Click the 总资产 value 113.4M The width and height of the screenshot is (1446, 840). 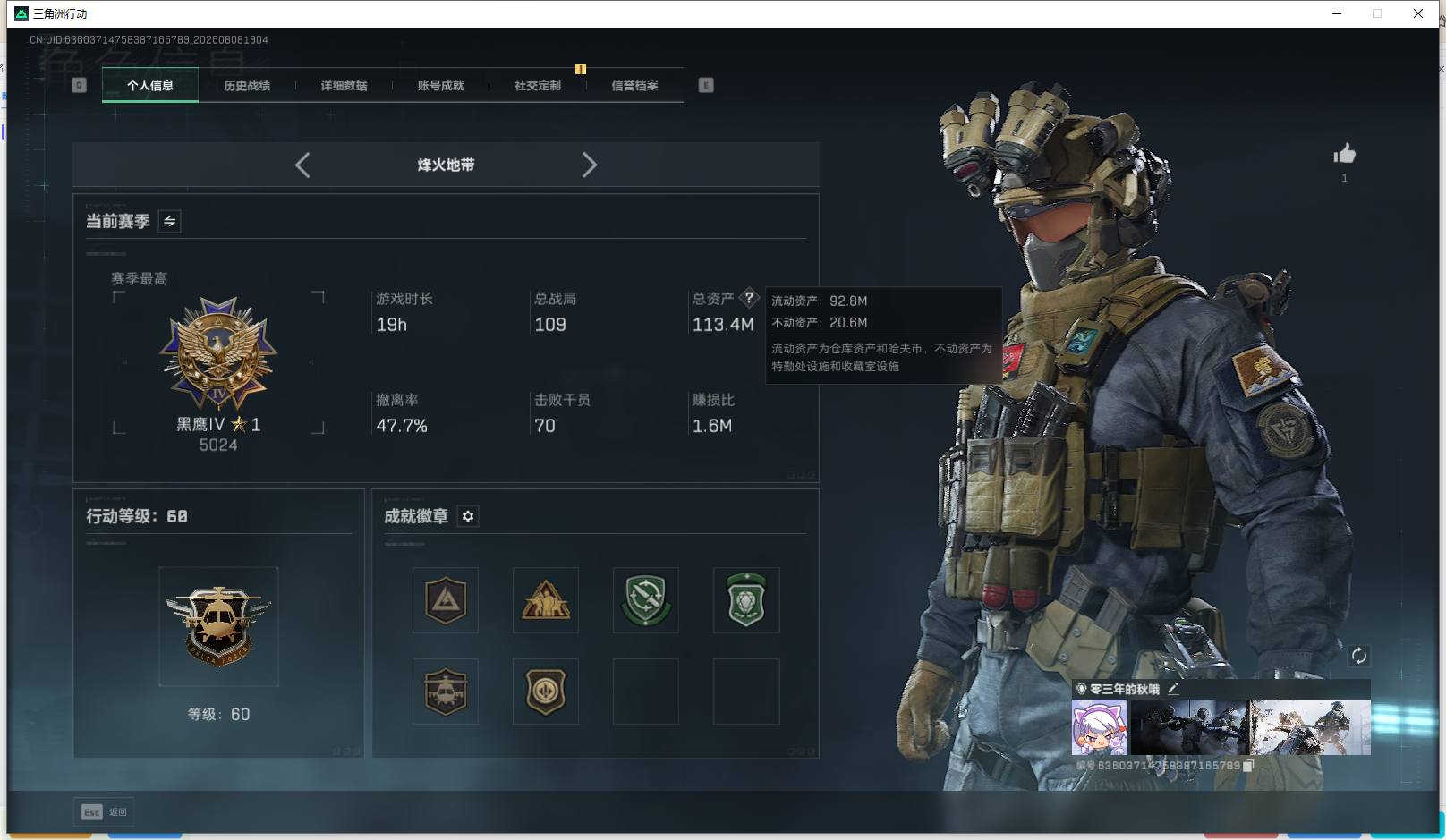[x=723, y=325]
